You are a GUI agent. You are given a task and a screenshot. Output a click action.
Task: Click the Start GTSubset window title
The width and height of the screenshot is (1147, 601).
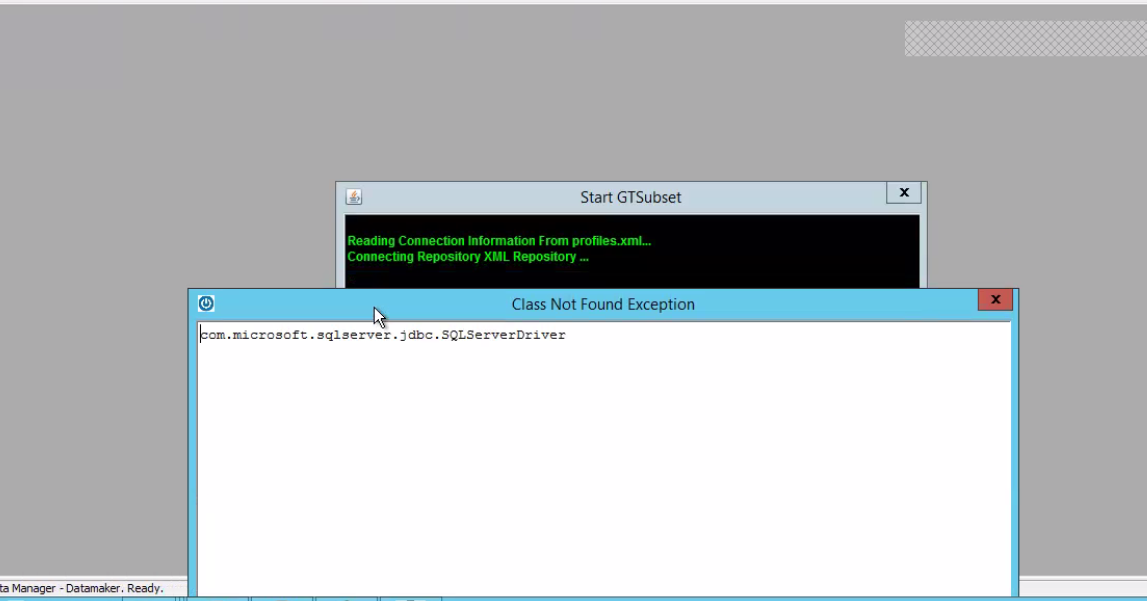pos(631,197)
